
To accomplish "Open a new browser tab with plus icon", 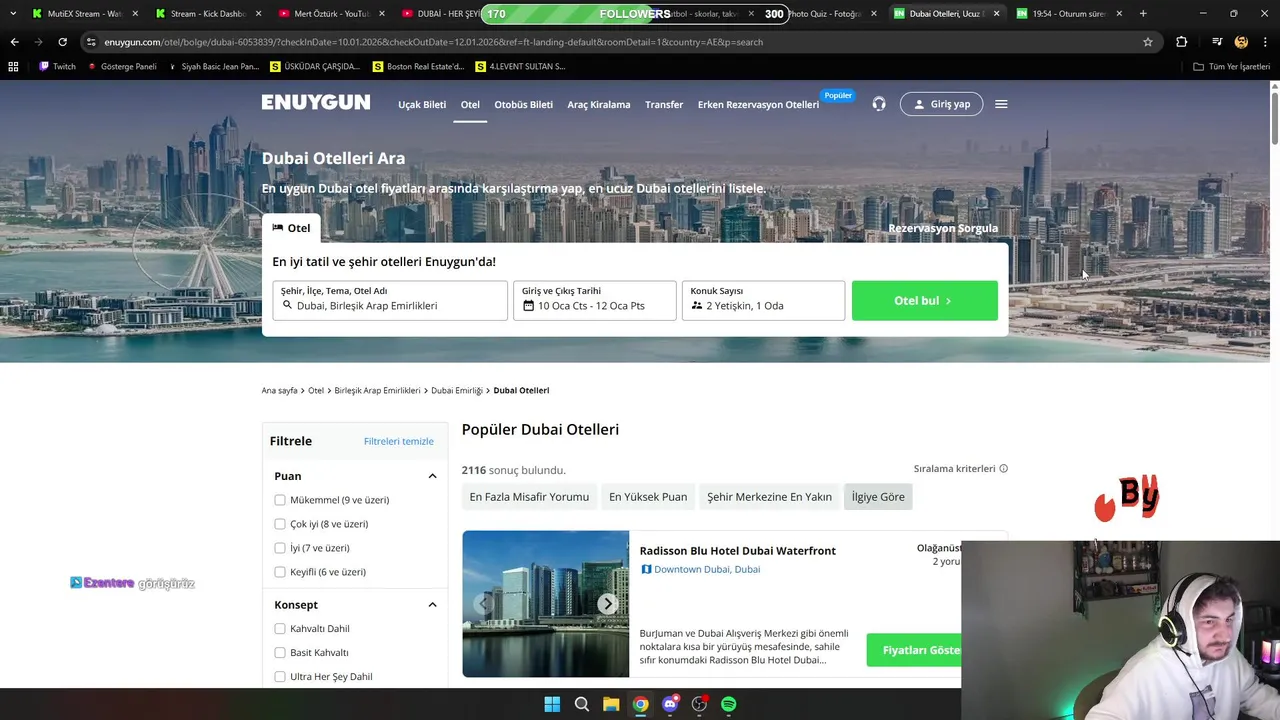I will pos(1143,14).
